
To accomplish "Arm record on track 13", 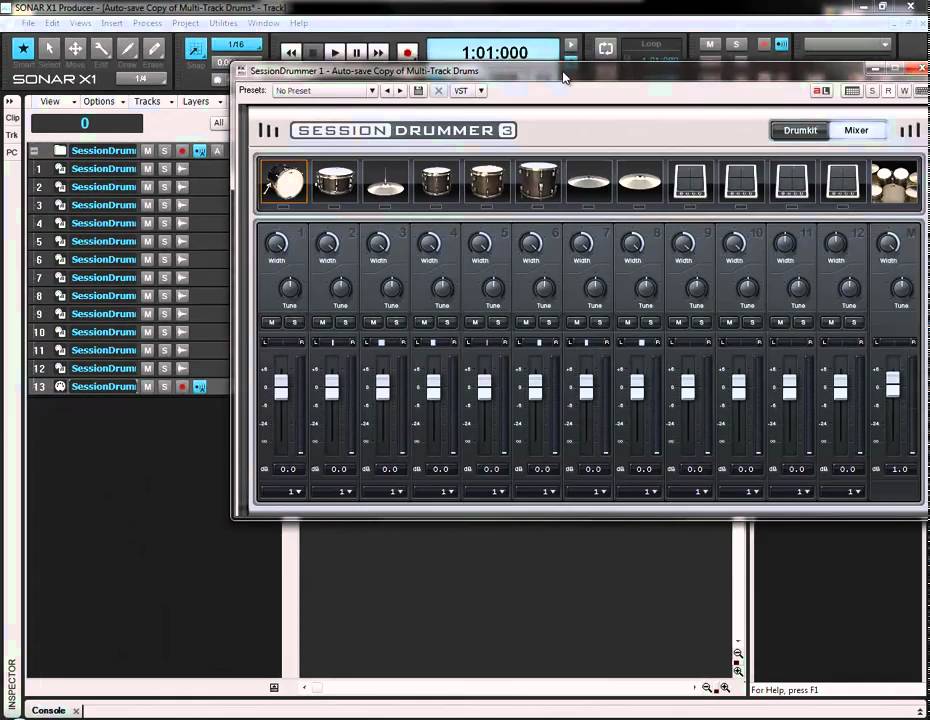I will pyautogui.click(x=182, y=387).
